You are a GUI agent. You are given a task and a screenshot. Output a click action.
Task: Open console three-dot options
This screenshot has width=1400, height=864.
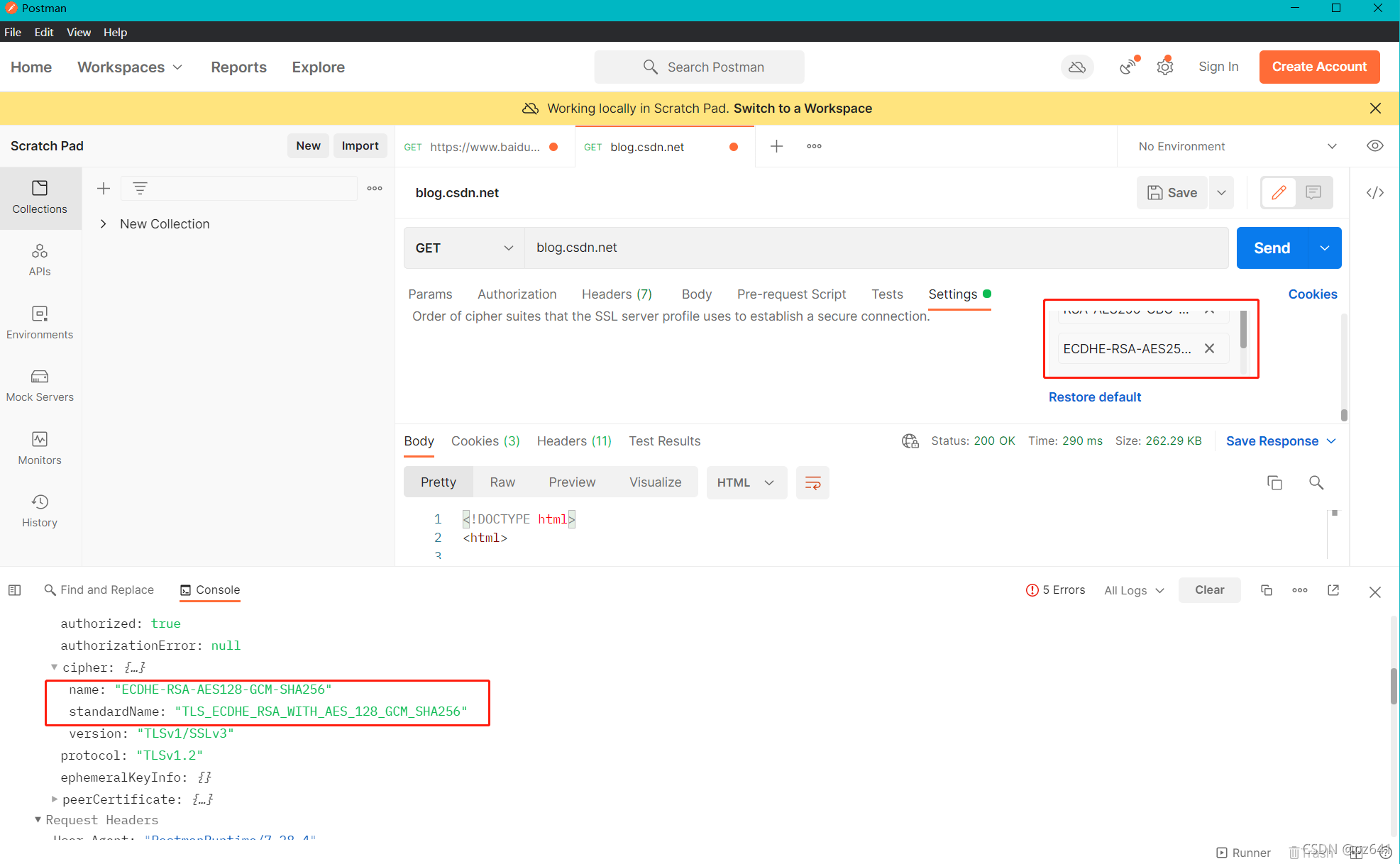1300,590
